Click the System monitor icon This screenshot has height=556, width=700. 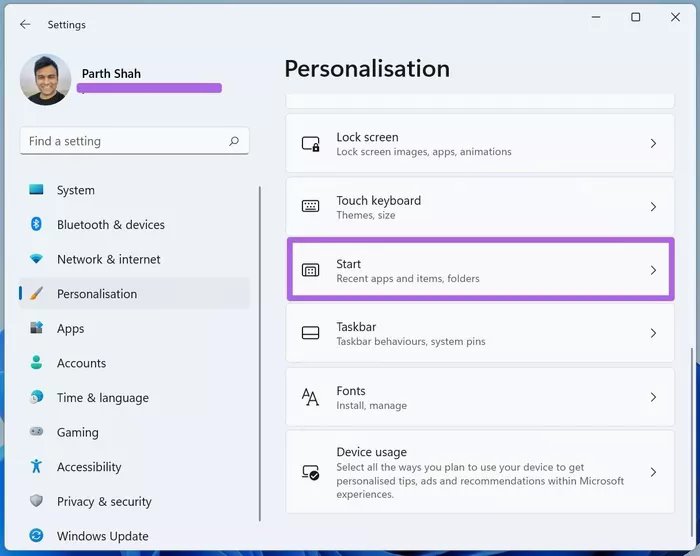[36, 189]
